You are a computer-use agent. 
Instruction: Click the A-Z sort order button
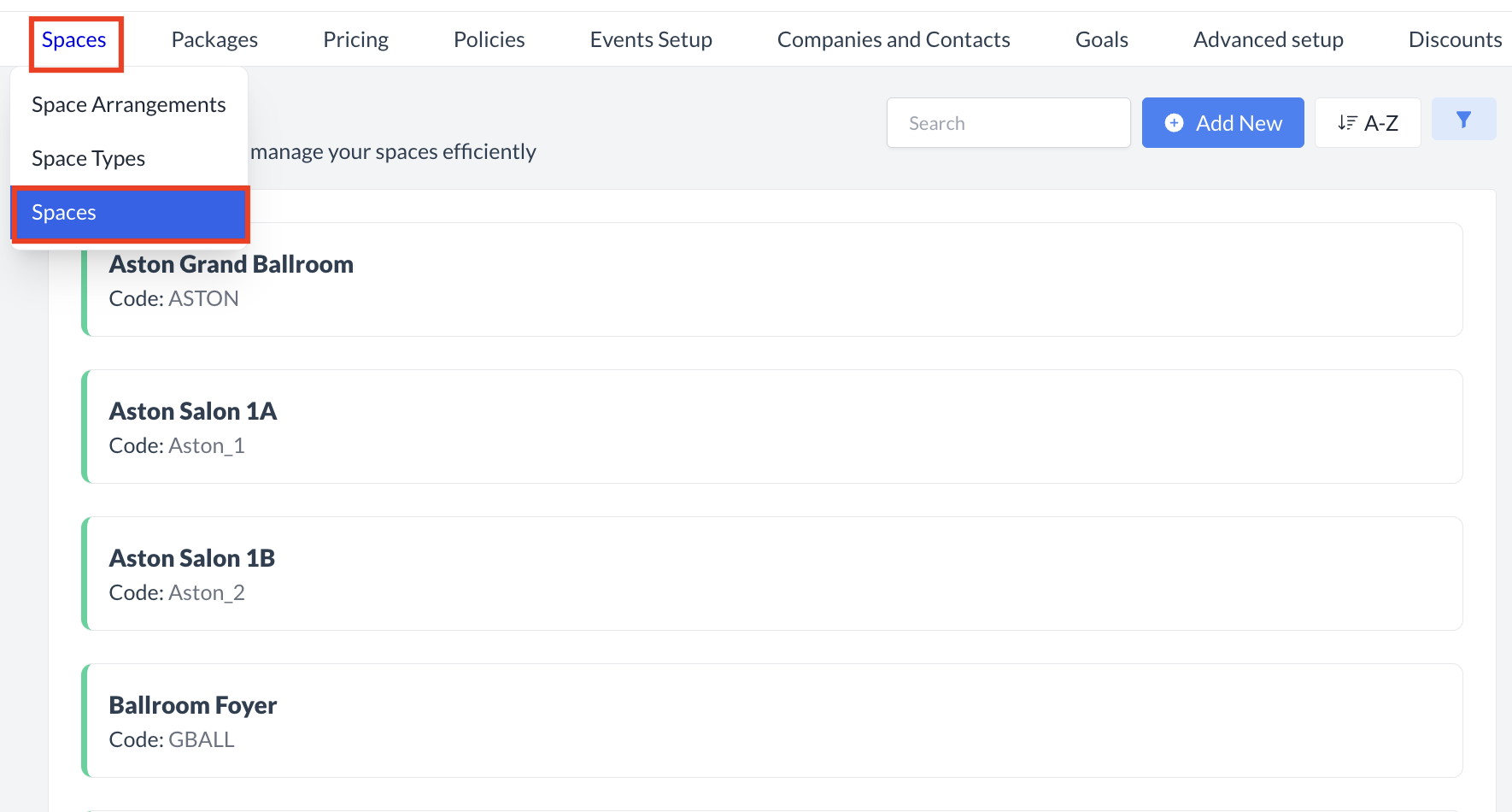click(1367, 123)
